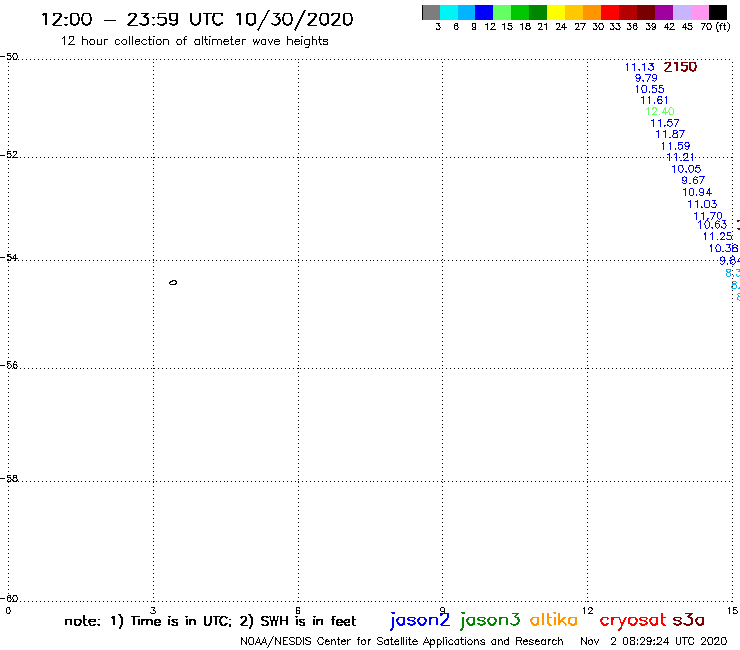
Task: Select the 11.21 wave height reading
Action: (680, 157)
